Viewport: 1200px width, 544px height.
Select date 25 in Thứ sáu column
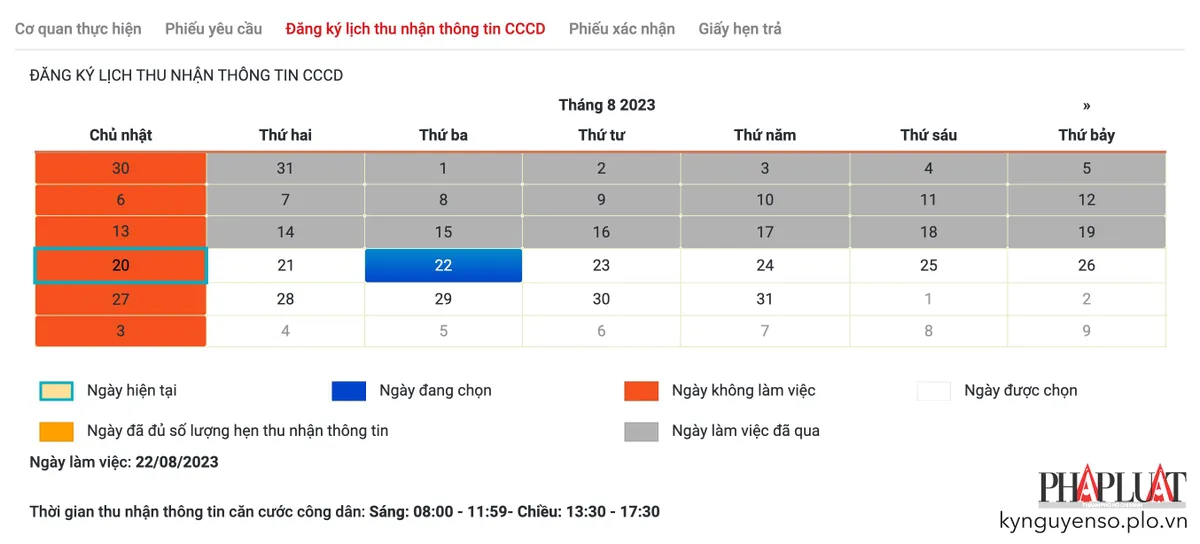tap(929, 266)
